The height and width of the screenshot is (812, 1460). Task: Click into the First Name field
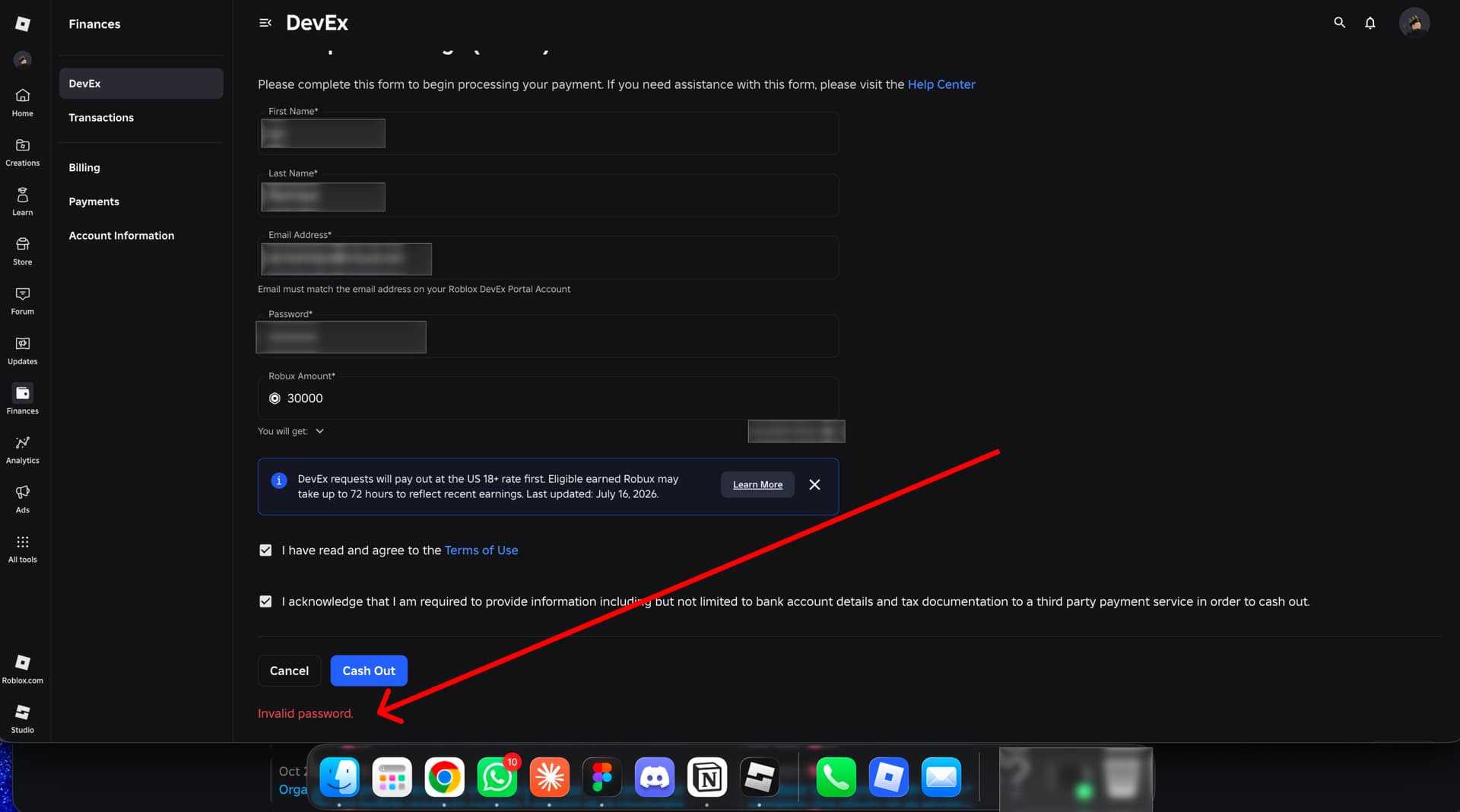pos(548,134)
